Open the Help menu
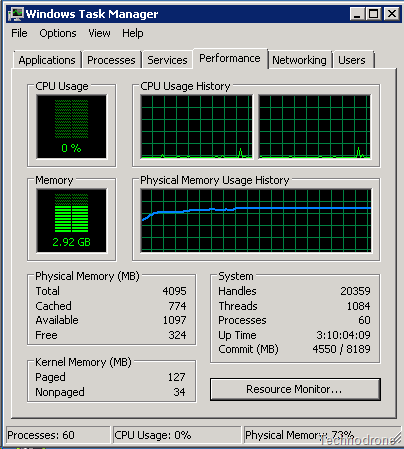This screenshot has height=449, width=404. coord(133,33)
